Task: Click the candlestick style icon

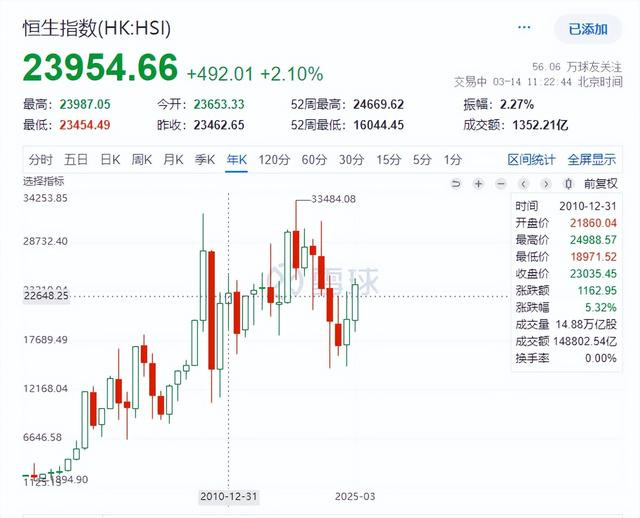Action: click(x=568, y=184)
